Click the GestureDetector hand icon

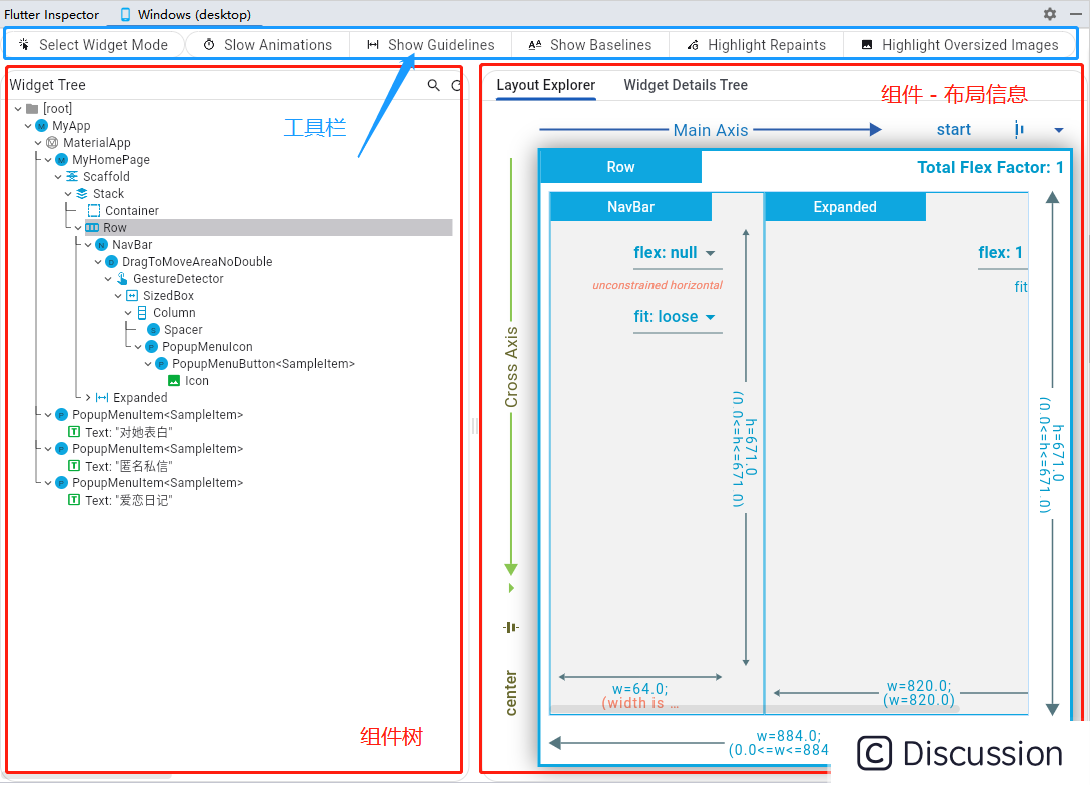(x=122, y=279)
